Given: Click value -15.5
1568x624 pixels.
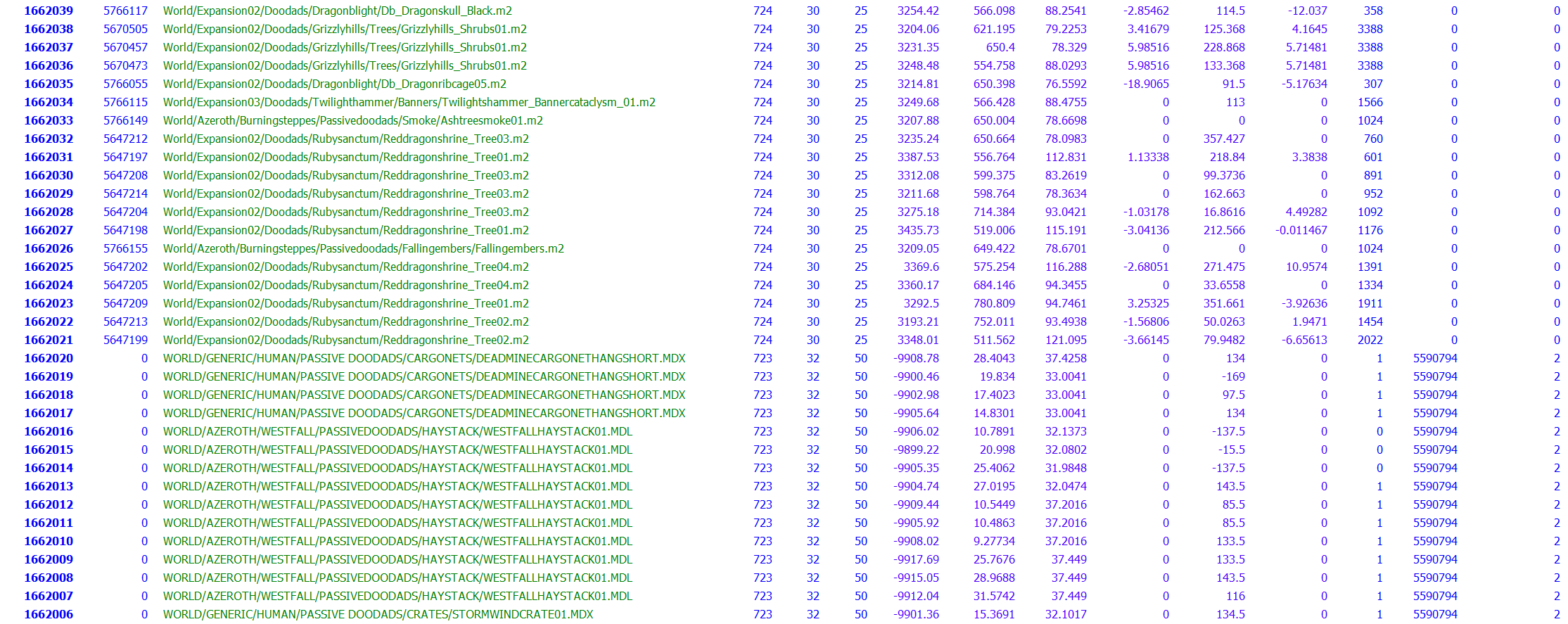Looking at the screenshot, I should tap(1232, 450).
